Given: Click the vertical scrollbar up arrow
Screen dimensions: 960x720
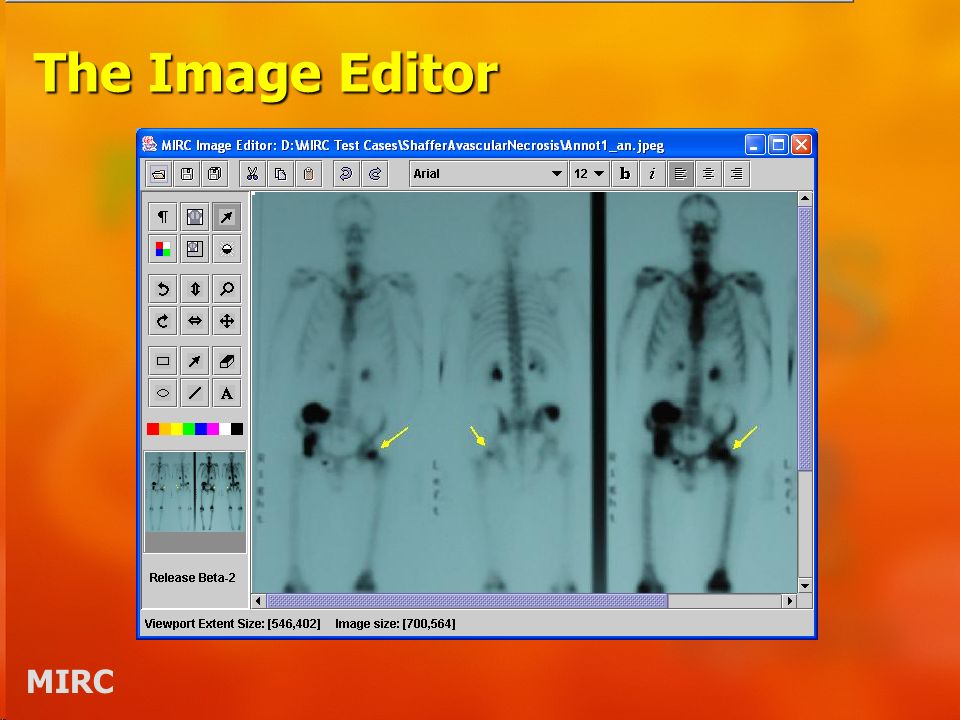Looking at the screenshot, I should point(805,198).
